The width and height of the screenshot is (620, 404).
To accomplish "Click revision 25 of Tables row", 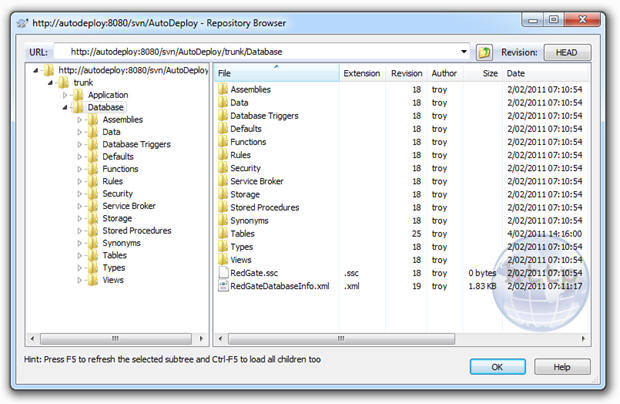I will coord(416,234).
